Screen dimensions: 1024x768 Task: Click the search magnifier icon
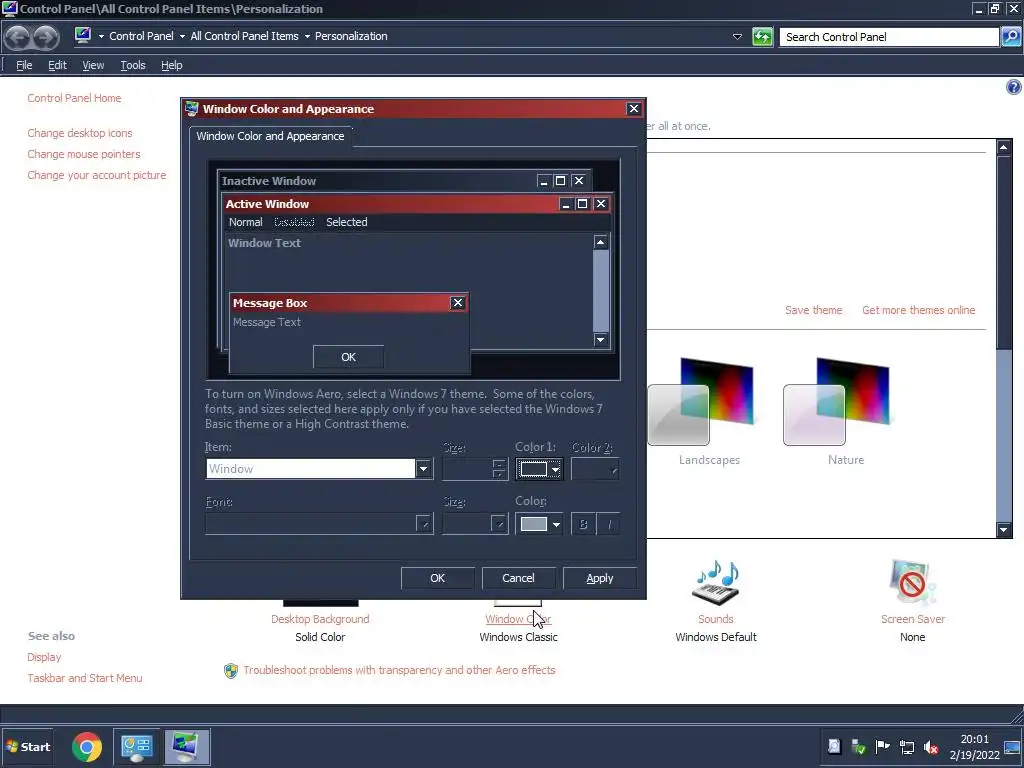pos(1010,37)
